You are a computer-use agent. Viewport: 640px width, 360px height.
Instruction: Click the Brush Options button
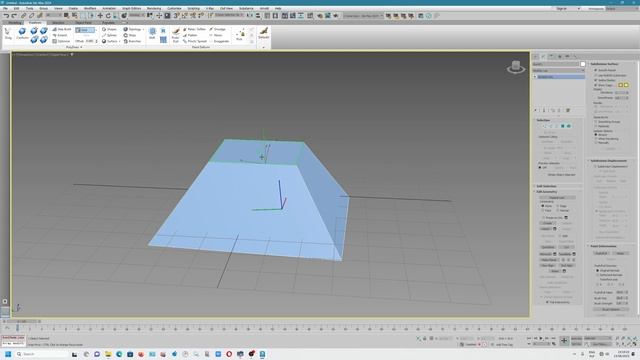[x=611, y=309]
